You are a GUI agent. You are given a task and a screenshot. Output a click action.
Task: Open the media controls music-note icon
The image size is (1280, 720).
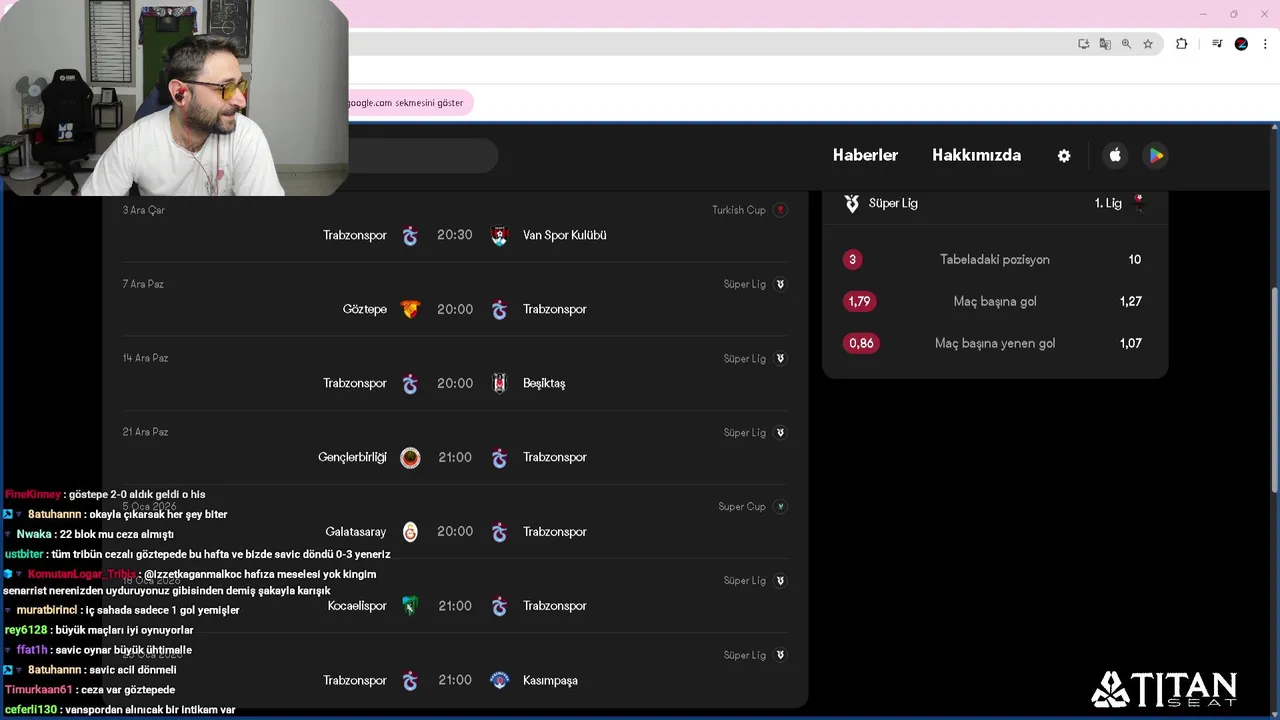coord(1216,44)
